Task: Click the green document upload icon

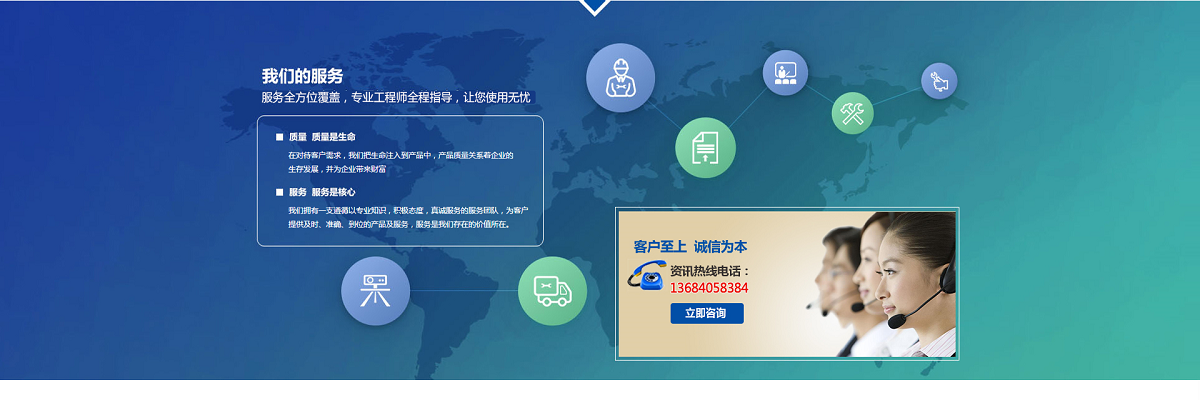Action: 705,147
